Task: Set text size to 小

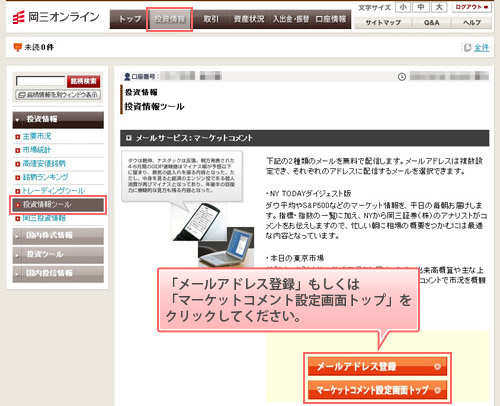Action: [x=403, y=7]
